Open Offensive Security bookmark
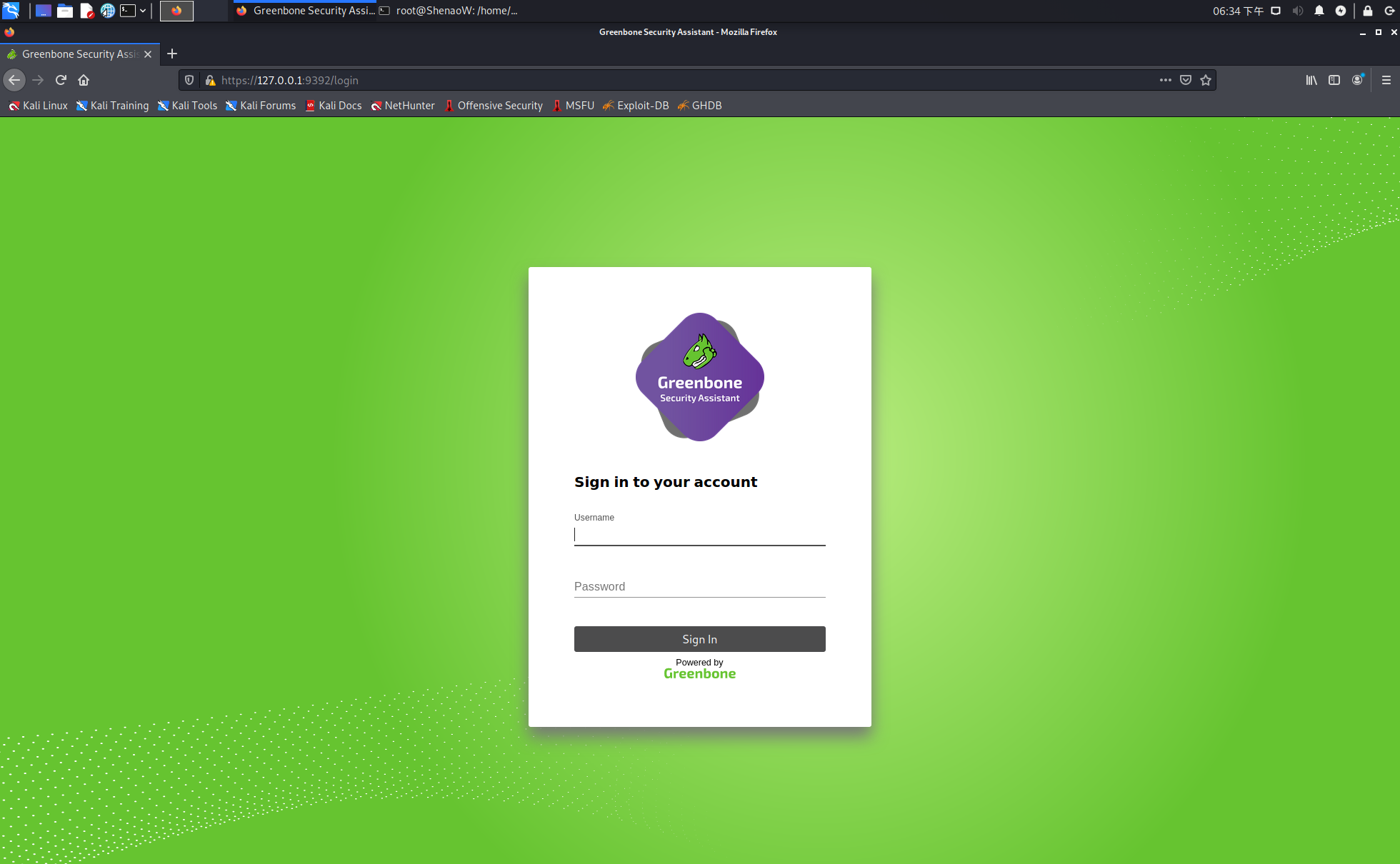 (x=494, y=106)
